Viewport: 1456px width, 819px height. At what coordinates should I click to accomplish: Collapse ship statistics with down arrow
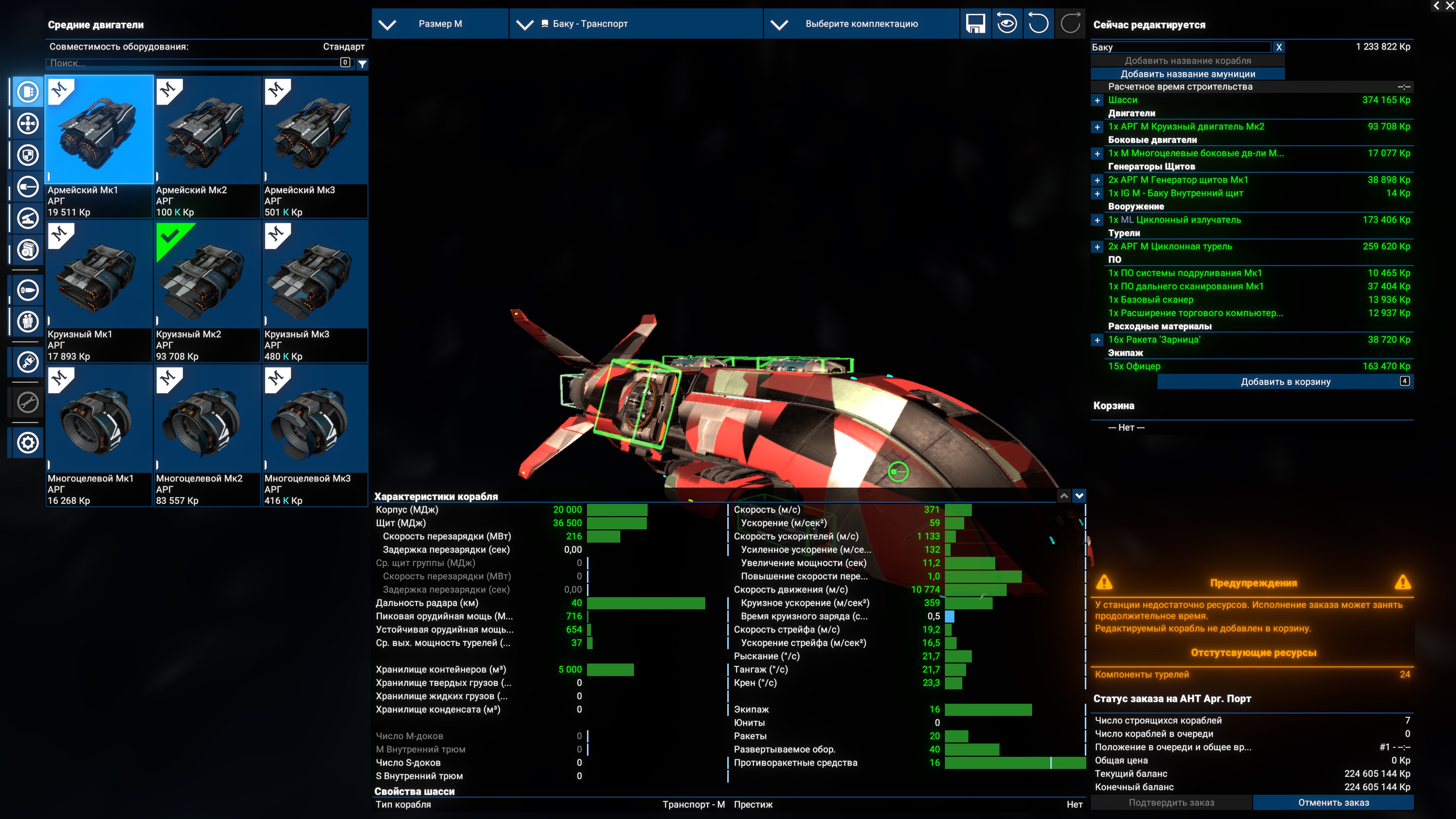click(1079, 496)
